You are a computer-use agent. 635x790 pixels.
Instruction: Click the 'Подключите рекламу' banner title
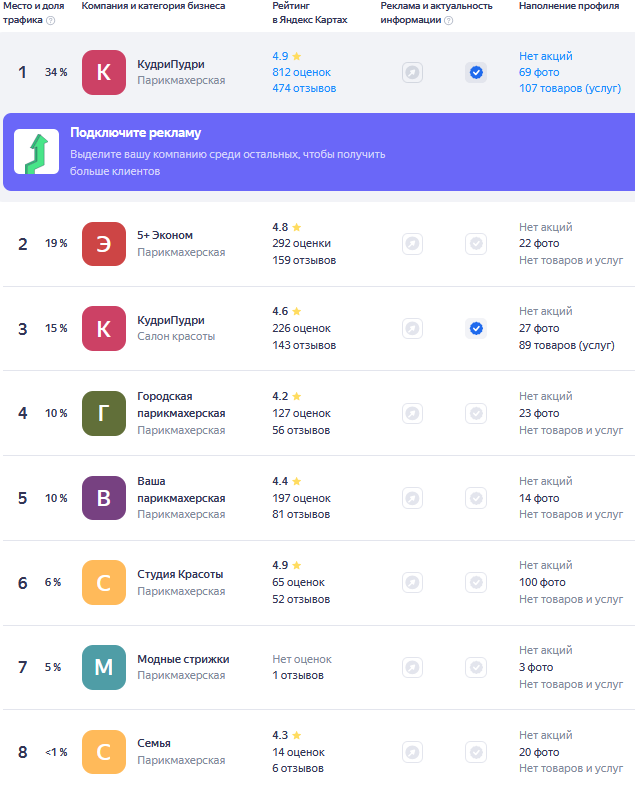(135, 133)
